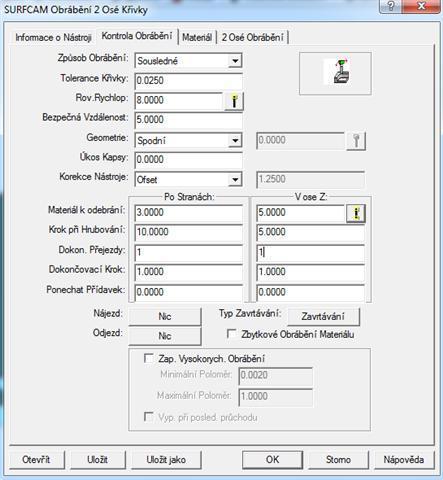
Task: Switch to the Materiál tab
Action: pos(197,37)
